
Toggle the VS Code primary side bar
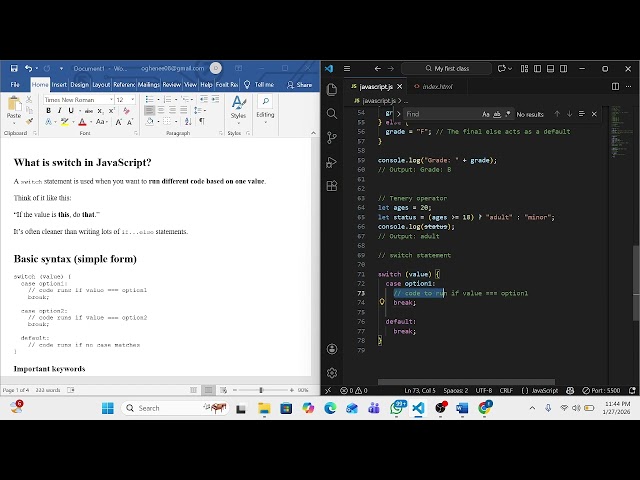538,69
